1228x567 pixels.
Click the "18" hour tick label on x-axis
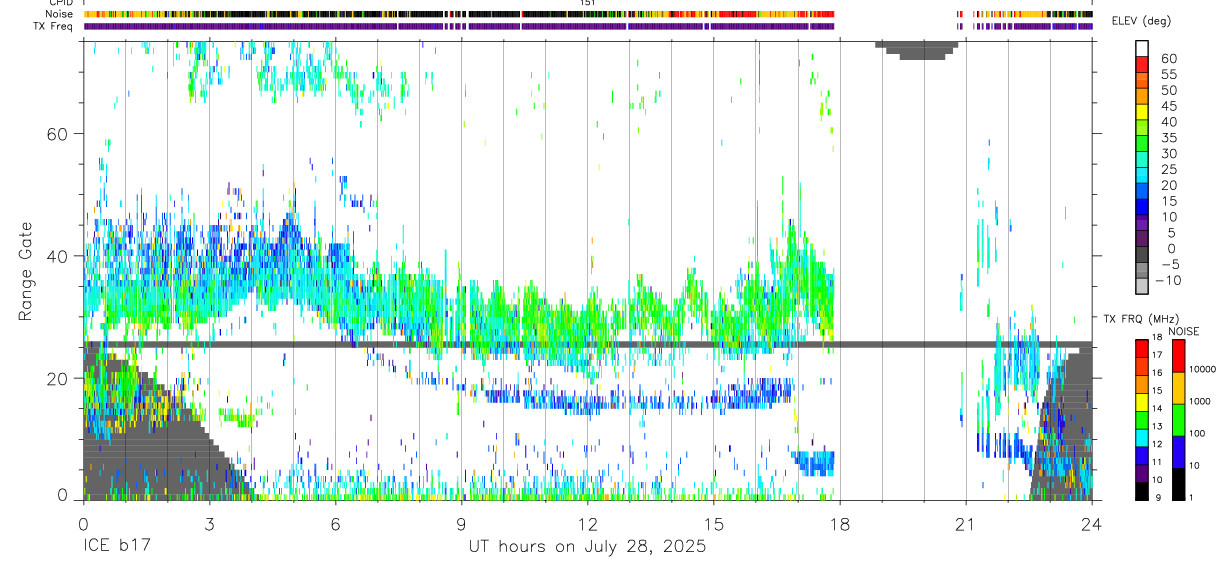pyautogui.click(x=840, y=523)
